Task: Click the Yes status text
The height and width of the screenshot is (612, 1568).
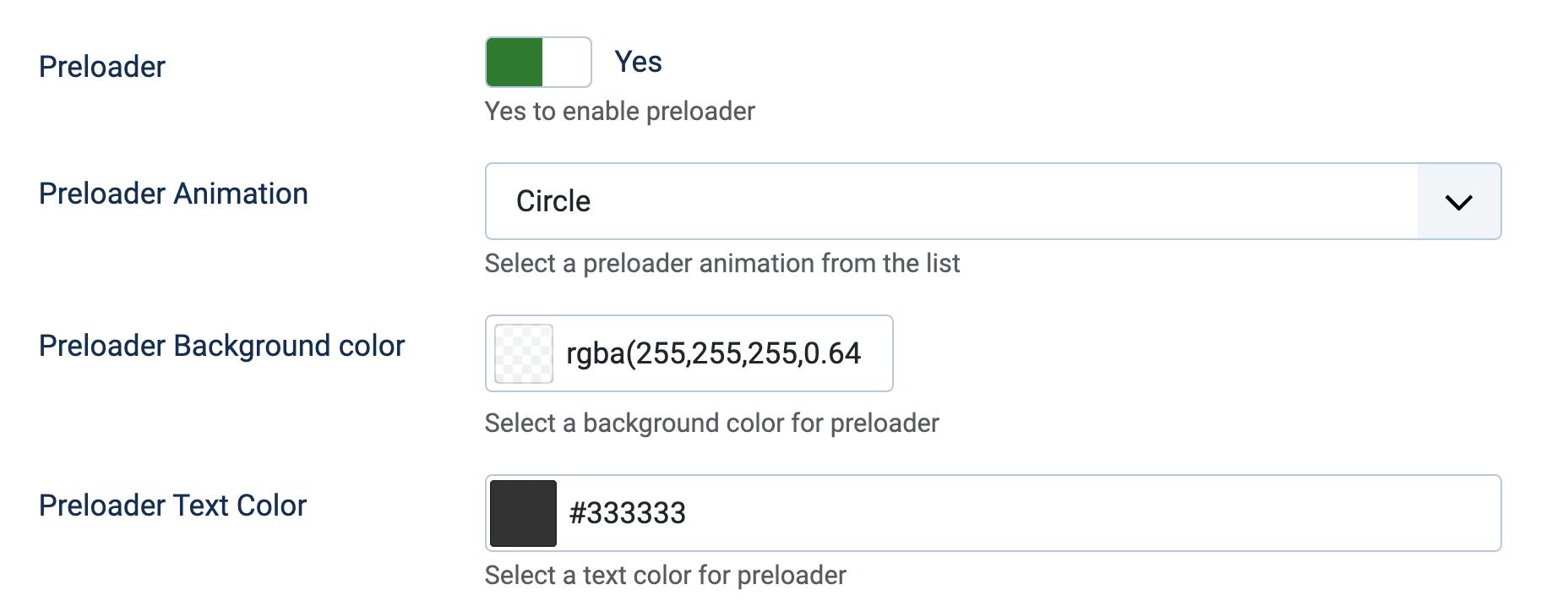Action: tap(640, 61)
